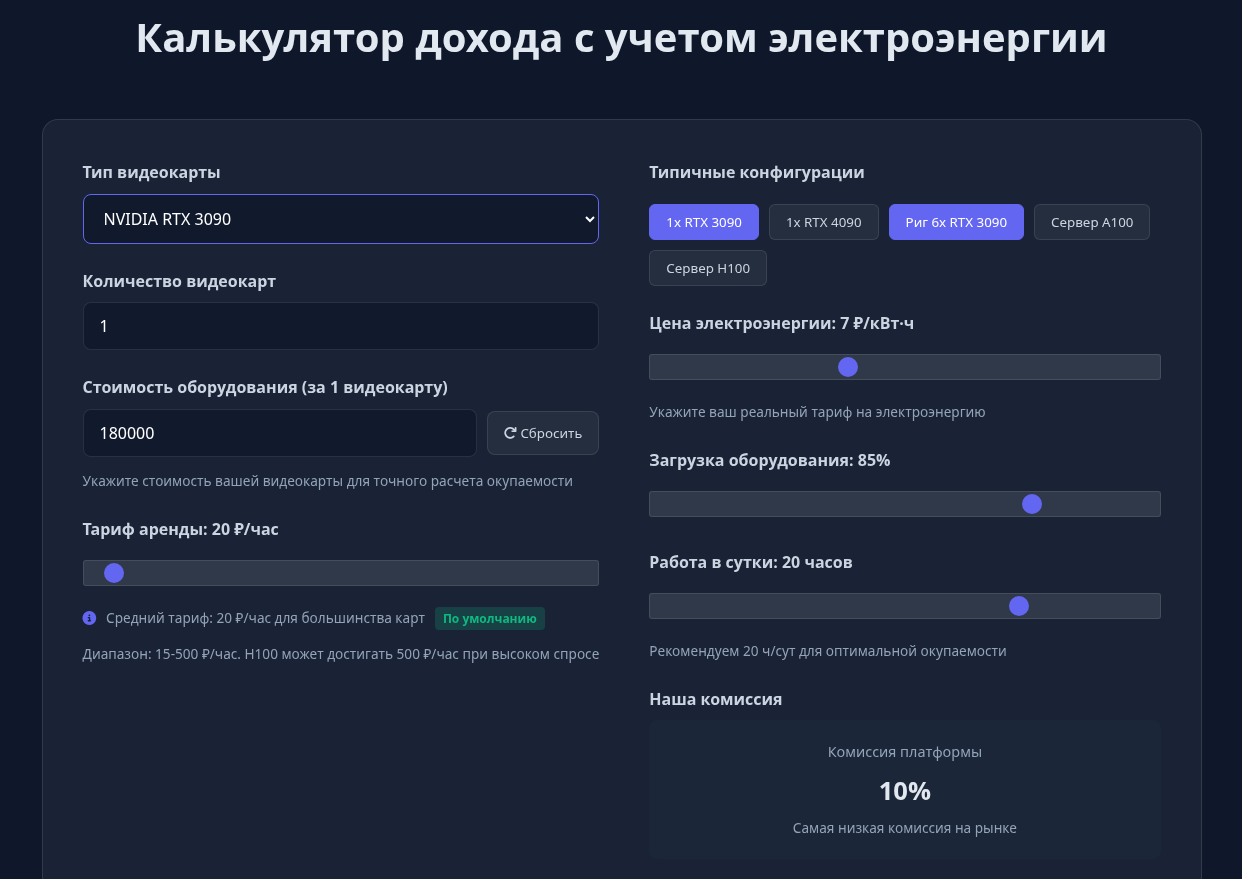Pick the 'Сервер A100' configuration
The height and width of the screenshot is (879, 1242).
tap(1092, 222)
